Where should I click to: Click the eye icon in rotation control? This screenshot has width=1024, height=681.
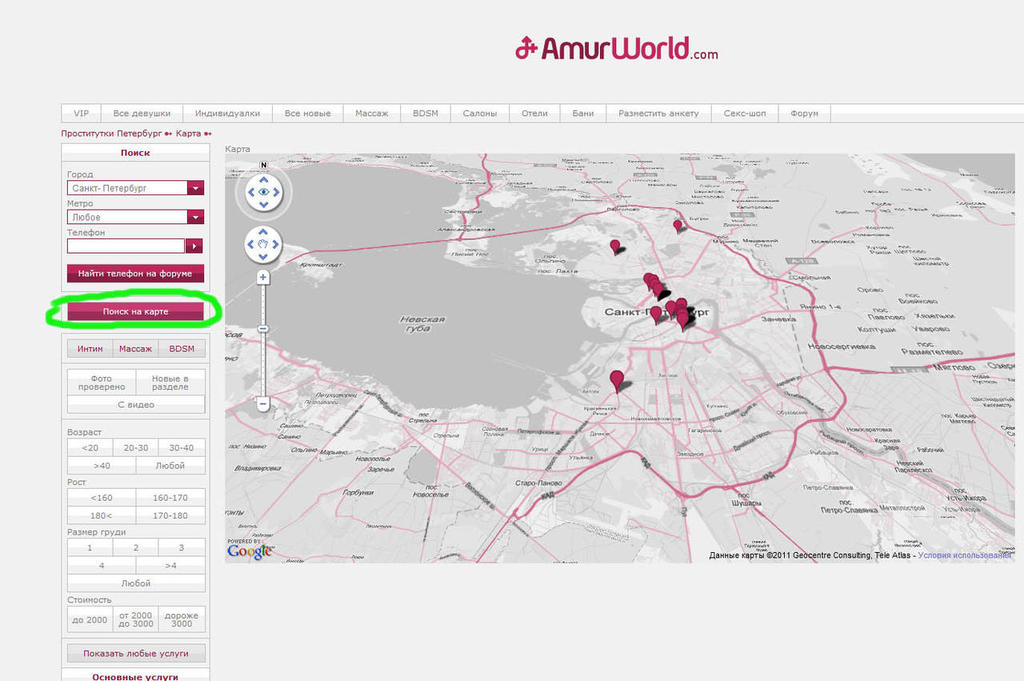click(263, 191)
